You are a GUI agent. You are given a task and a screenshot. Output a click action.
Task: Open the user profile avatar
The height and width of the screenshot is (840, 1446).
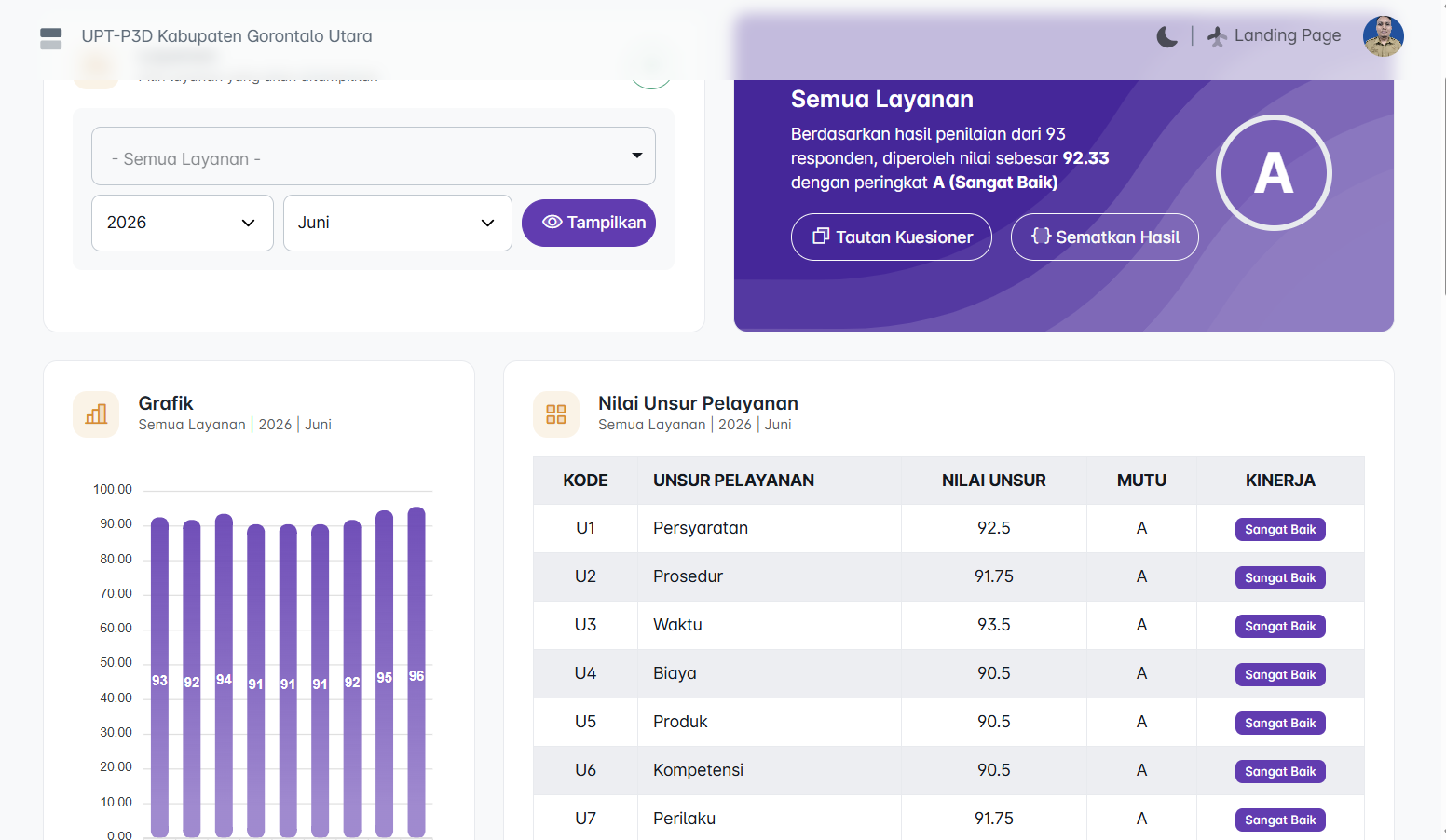(1383, 36)
